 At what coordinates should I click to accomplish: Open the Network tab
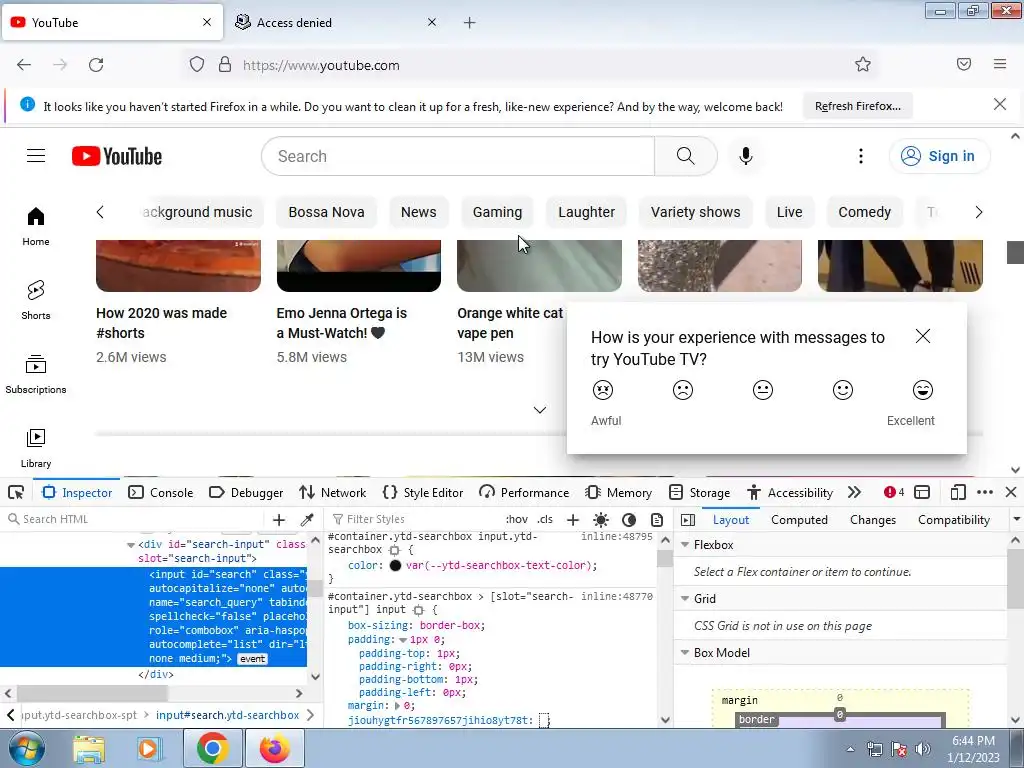[x=332, y=492]
